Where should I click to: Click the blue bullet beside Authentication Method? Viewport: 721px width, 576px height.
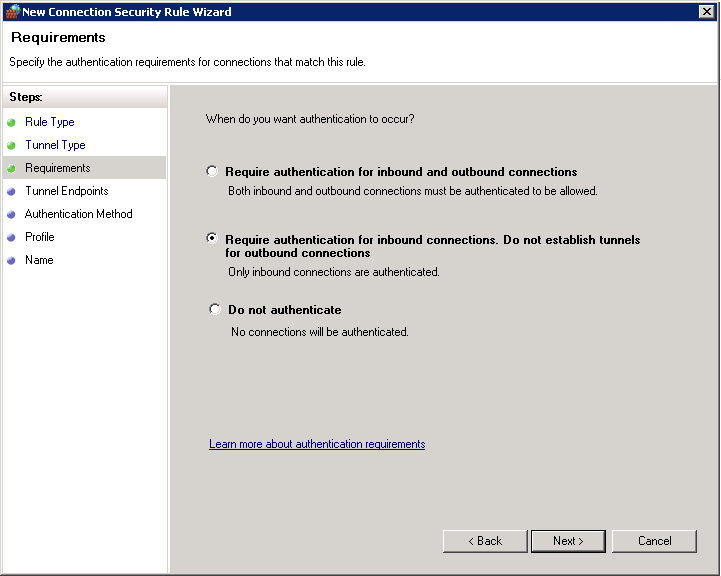[x=11, y=214]
